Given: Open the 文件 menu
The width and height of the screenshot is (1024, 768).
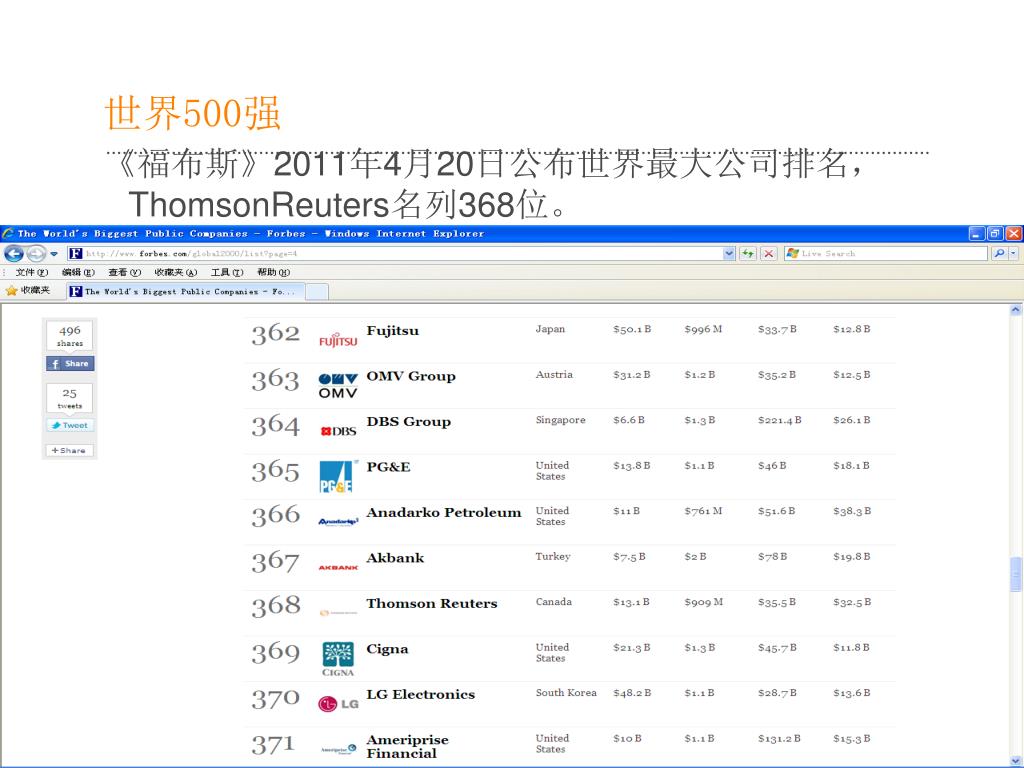Looking at the screenshot, I should pos(31,272).
